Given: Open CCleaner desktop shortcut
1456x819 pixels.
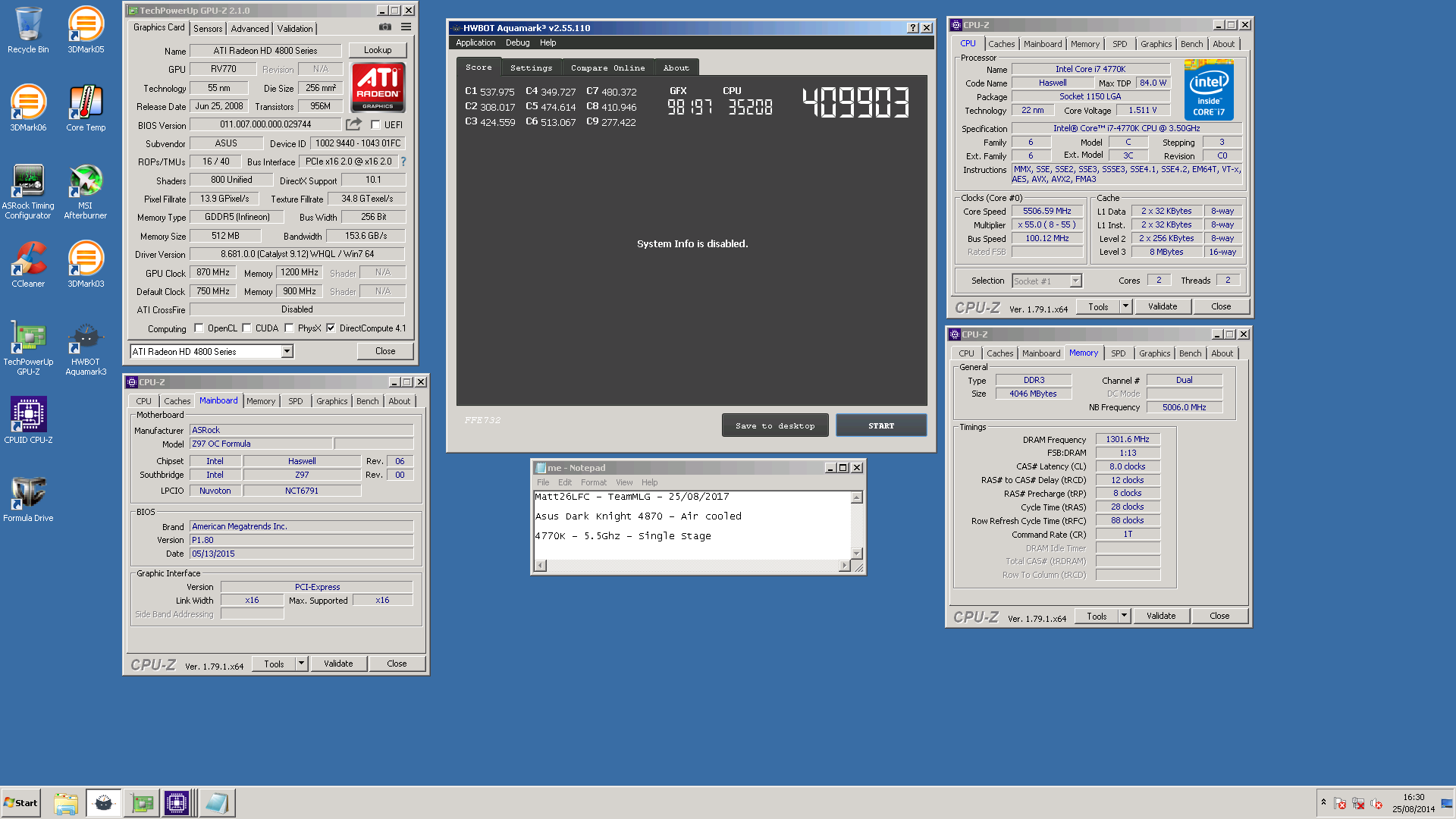Looking at the screenshot, I should point(28,265).
